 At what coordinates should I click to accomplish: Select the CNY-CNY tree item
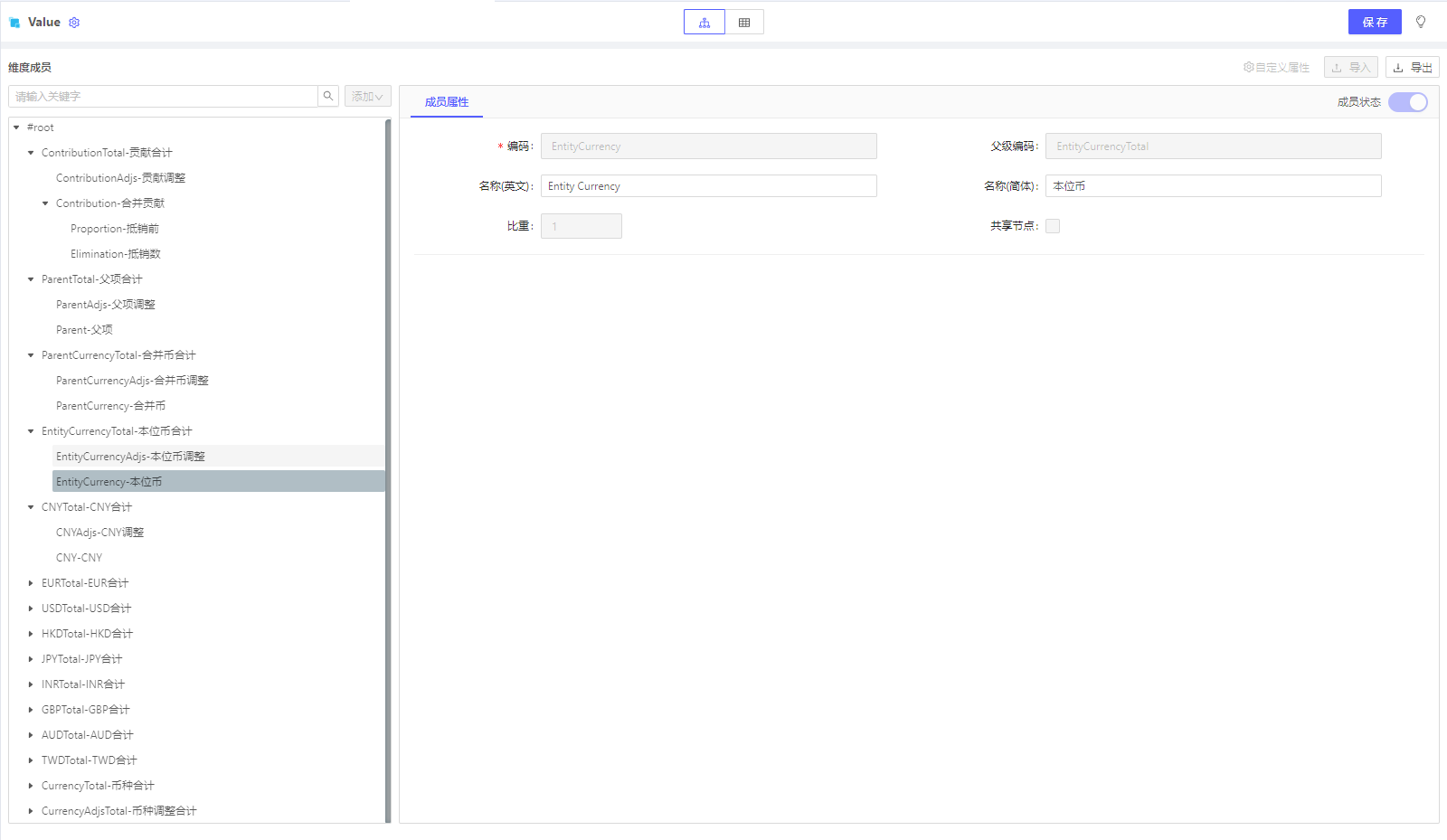pyautogui.click(x=79, y=558)
